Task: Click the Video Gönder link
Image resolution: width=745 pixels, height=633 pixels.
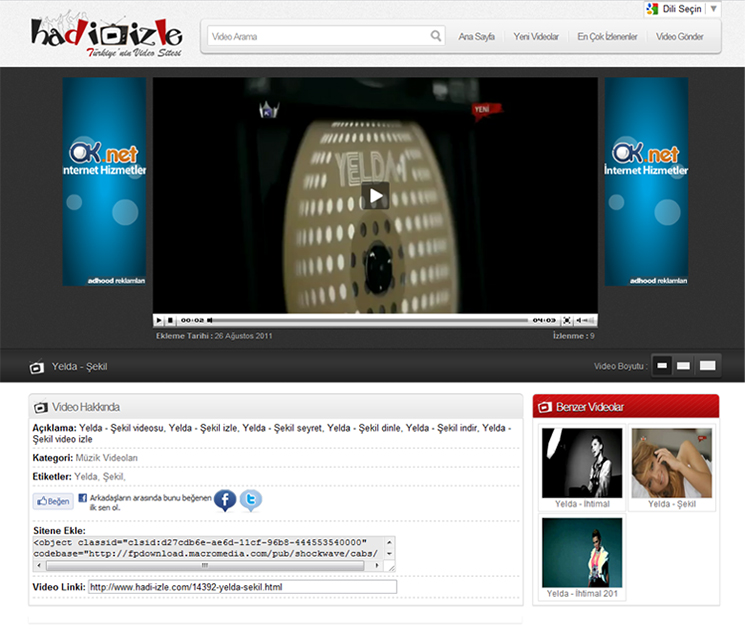Action: [x=680, y=37]
